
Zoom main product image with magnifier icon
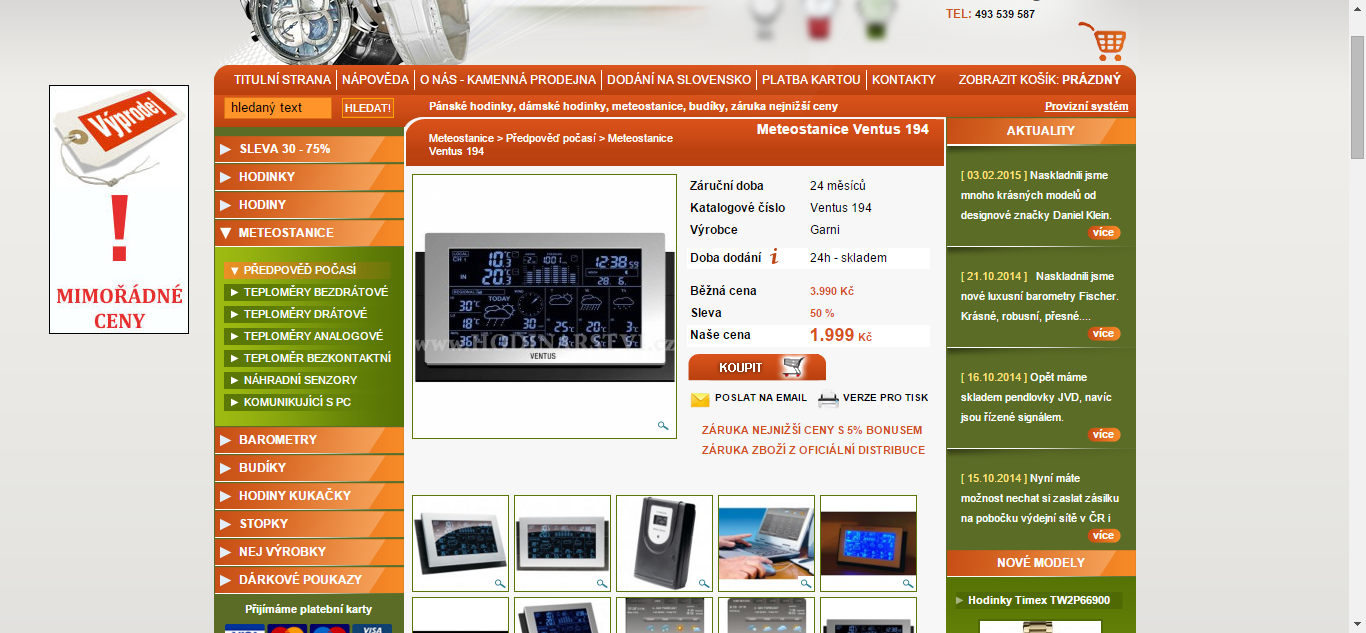pyautogui.click(x=663, y=426)
